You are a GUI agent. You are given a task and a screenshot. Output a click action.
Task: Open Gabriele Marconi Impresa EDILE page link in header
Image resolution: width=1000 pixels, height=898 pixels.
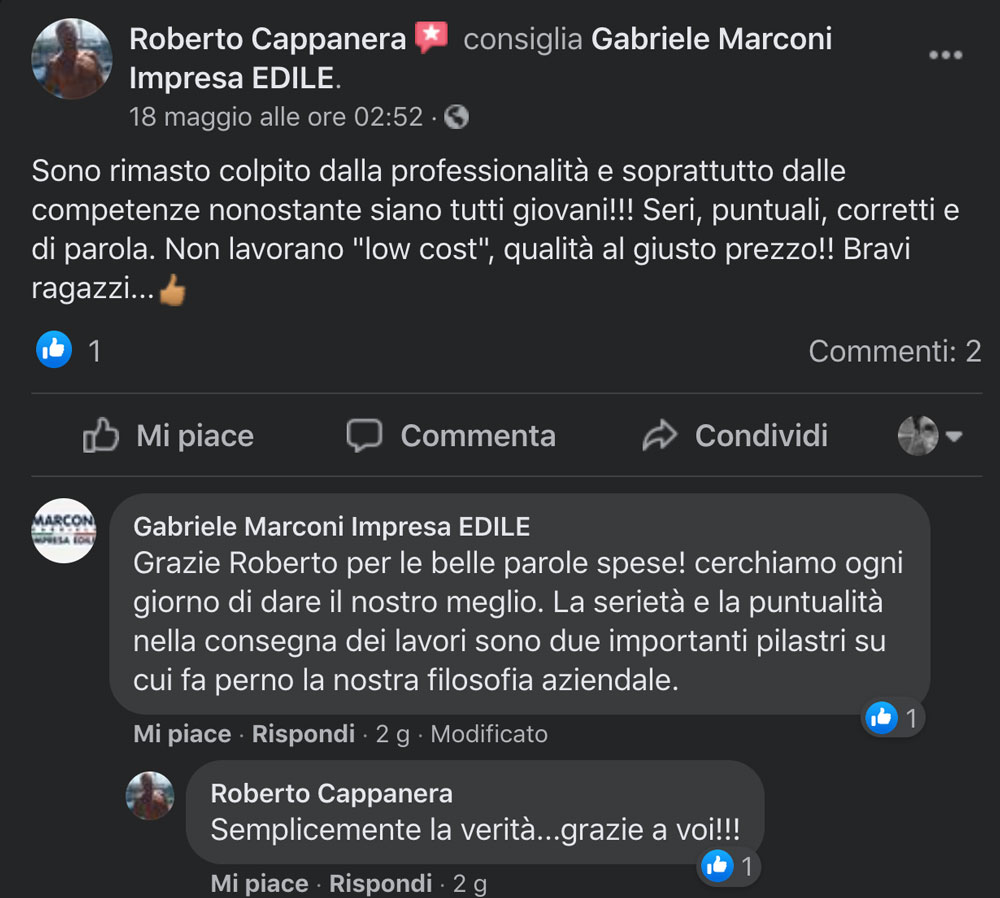click(711, 39)
